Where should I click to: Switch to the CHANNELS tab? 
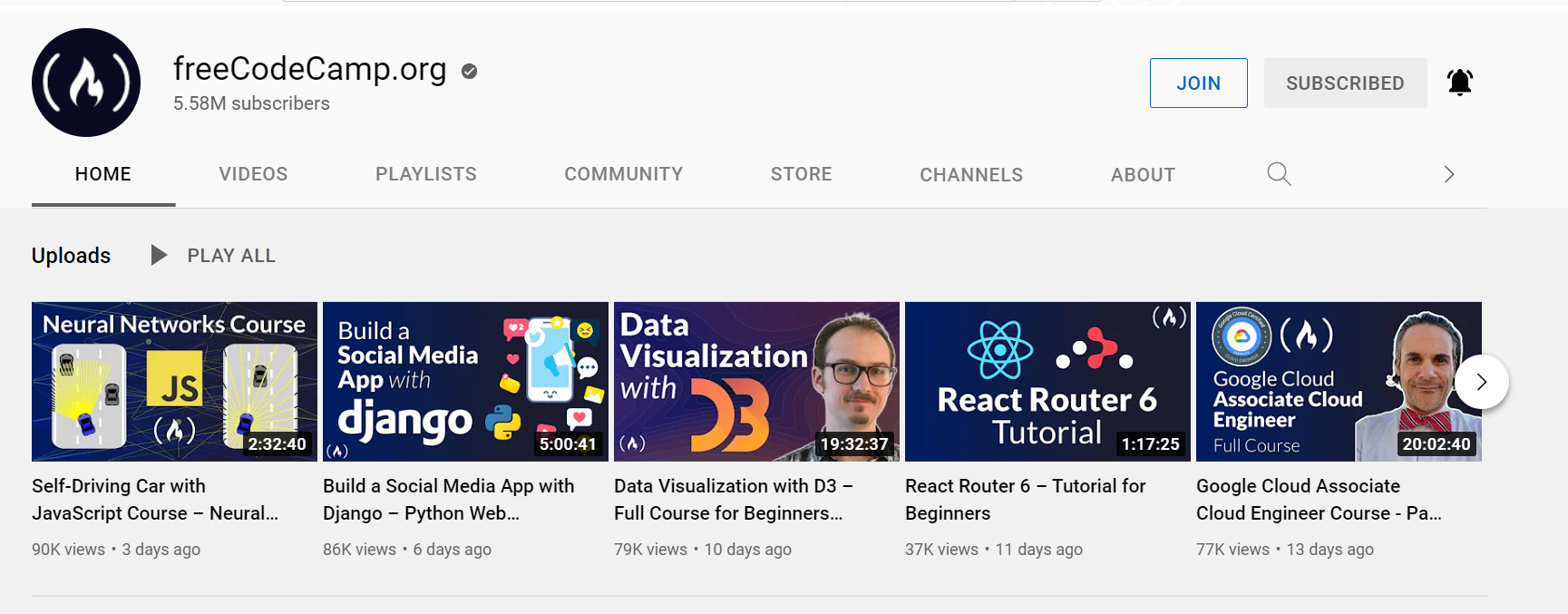[x=971, y=175]
